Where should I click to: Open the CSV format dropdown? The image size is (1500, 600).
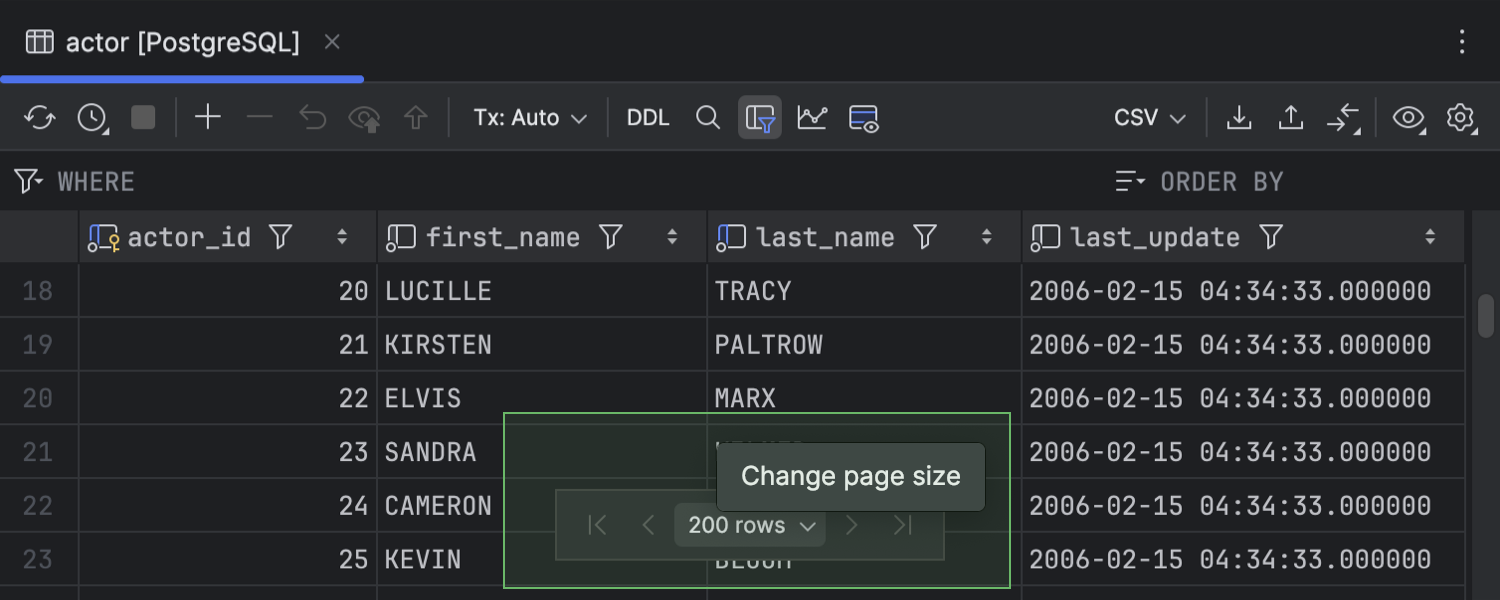[1150, 118]
